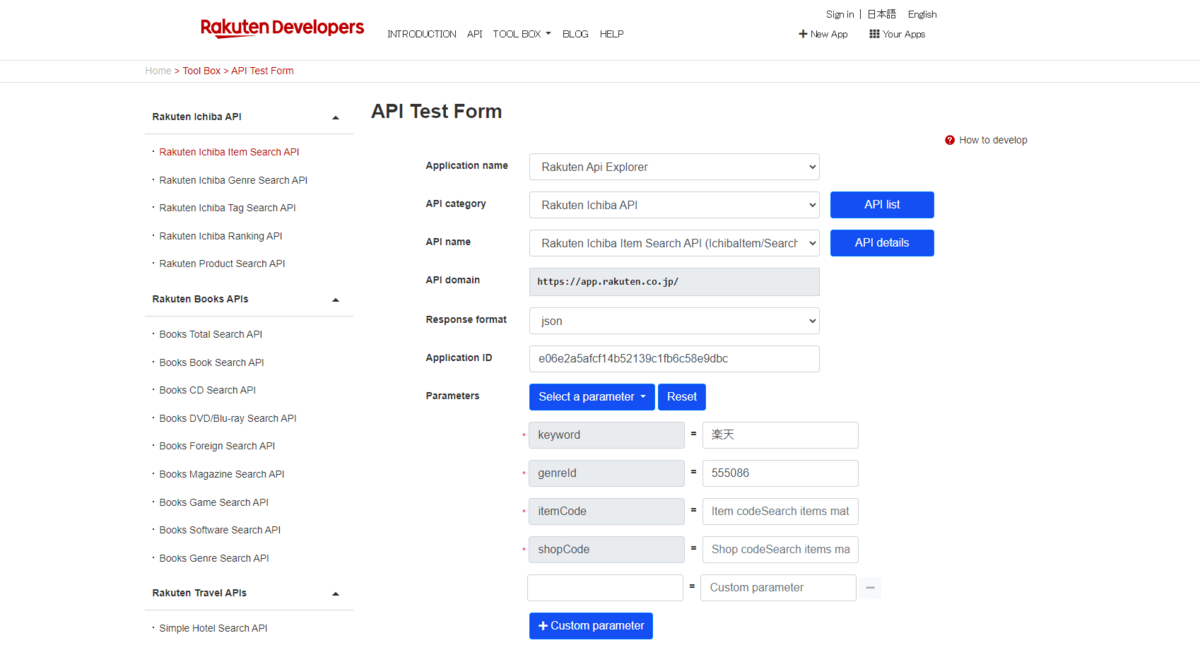Open the INTRODUCTION menu item

coord(422,34)
